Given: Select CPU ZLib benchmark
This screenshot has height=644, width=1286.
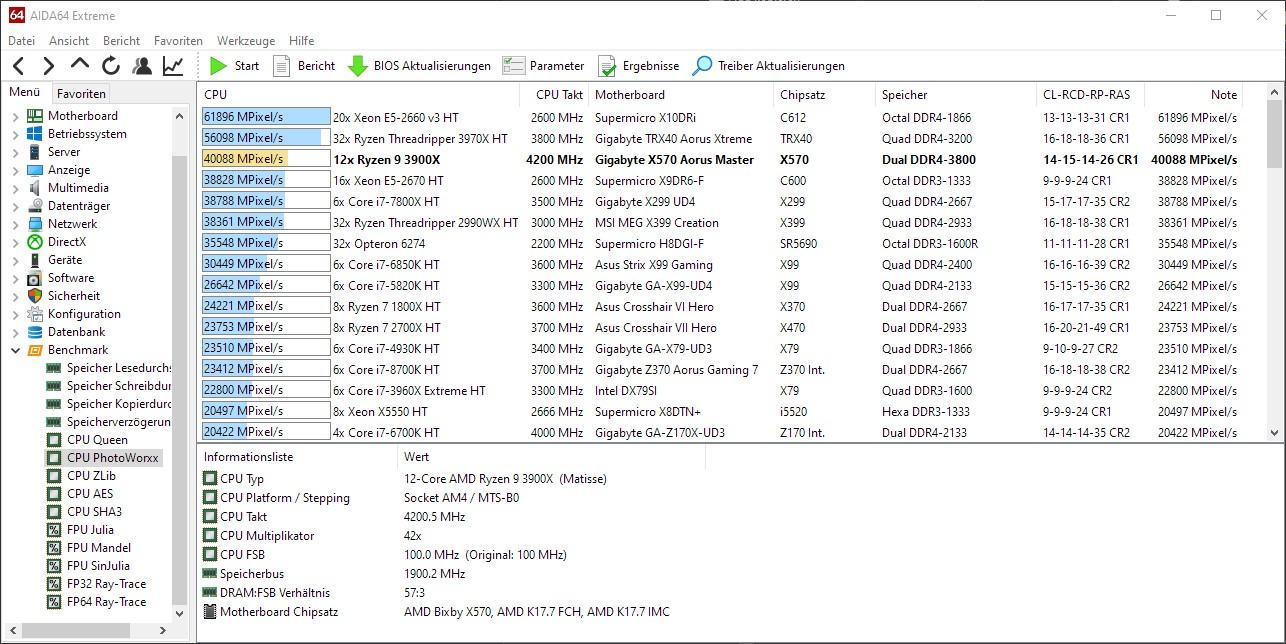Looking at the screenshot, I should pos(91,476).
